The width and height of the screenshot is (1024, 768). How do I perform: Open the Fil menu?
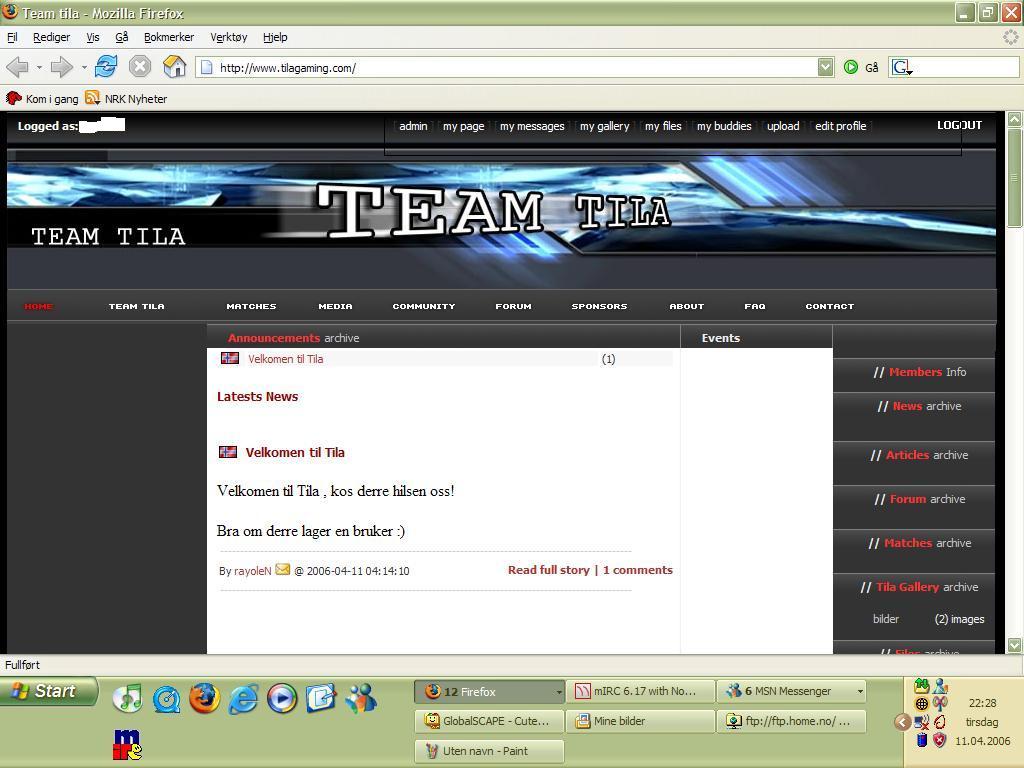tap(12, 37)
